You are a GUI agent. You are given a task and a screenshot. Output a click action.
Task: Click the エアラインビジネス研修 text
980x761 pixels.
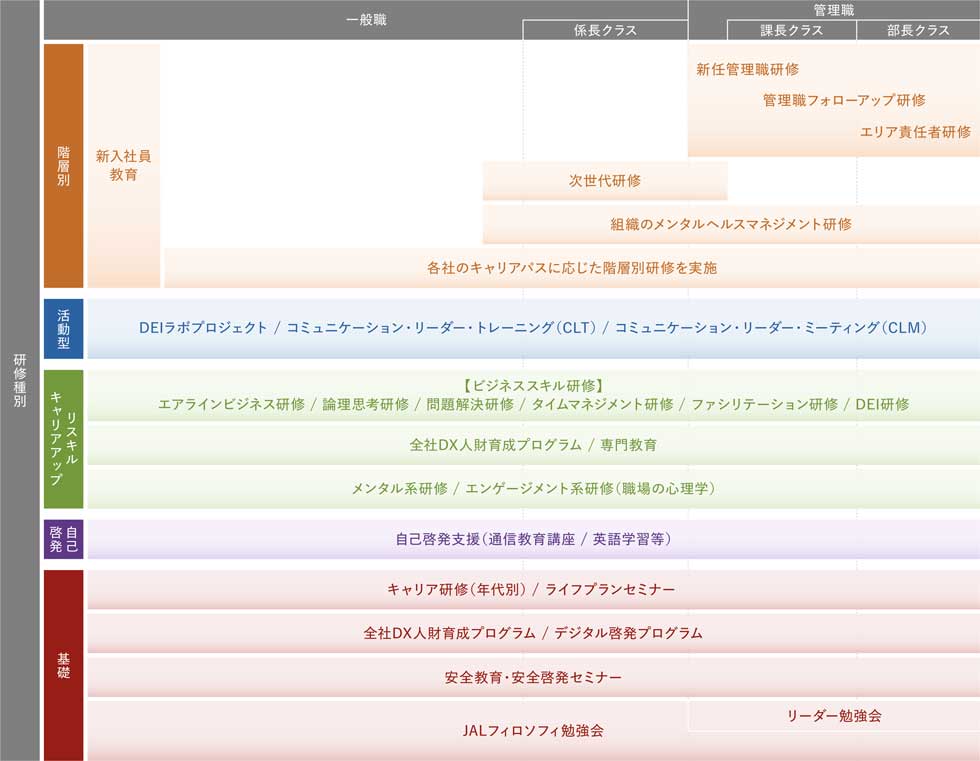[231, 404]
